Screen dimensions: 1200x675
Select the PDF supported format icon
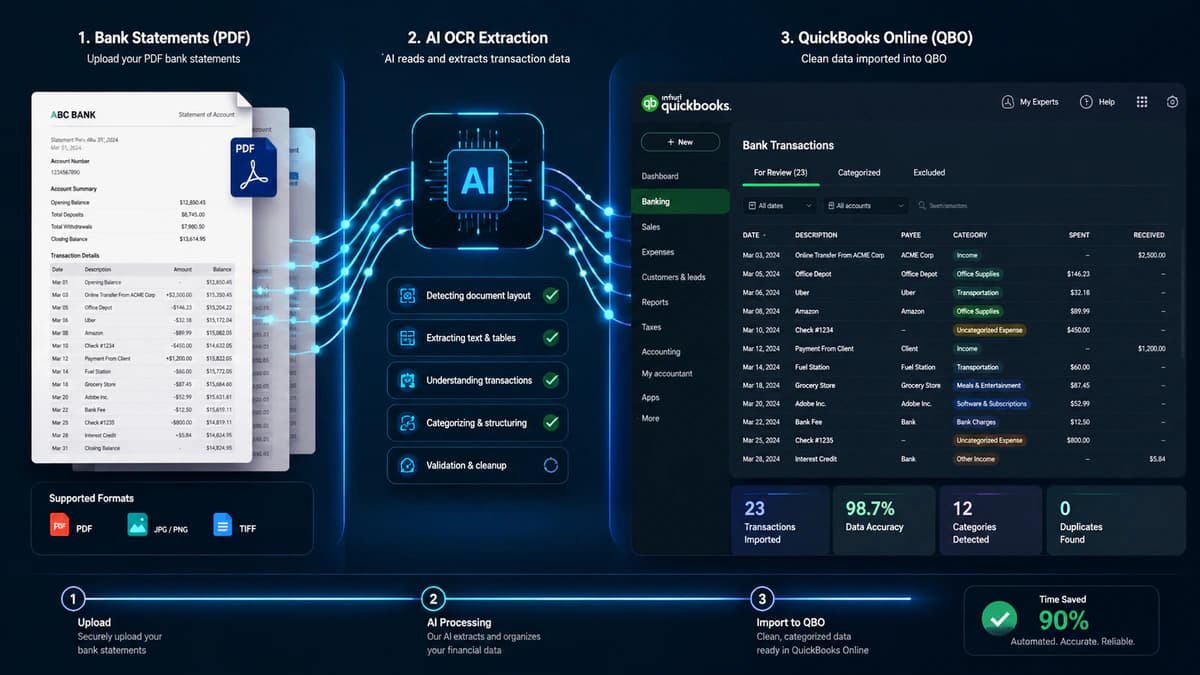pos(59,525)
